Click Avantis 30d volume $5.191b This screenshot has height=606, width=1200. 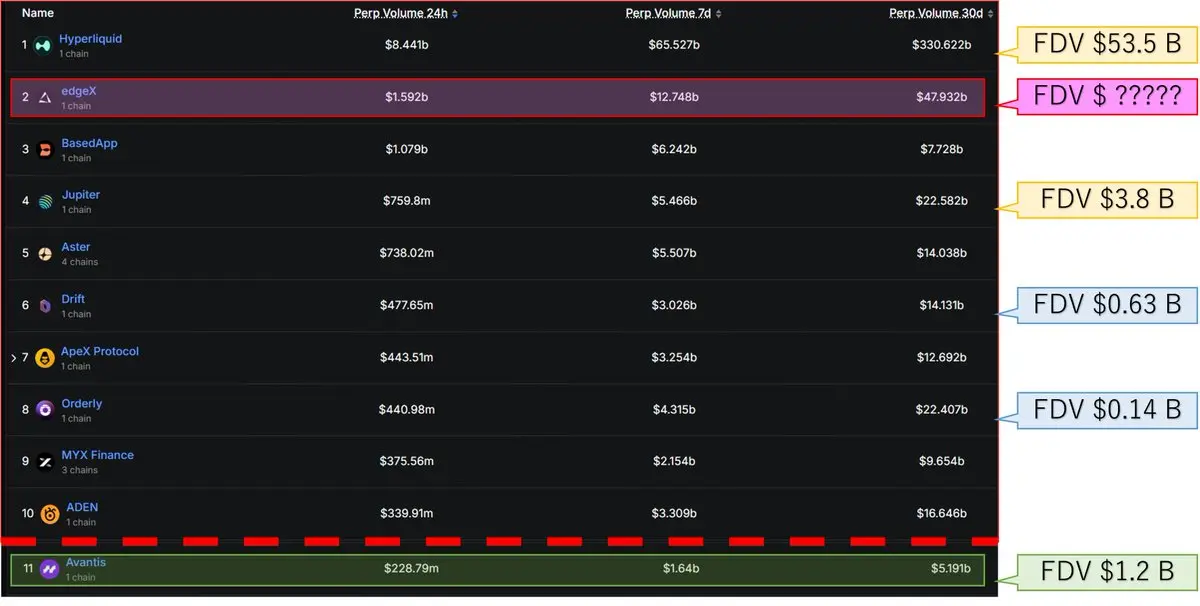pyautogui.click(x=951, y=569)
